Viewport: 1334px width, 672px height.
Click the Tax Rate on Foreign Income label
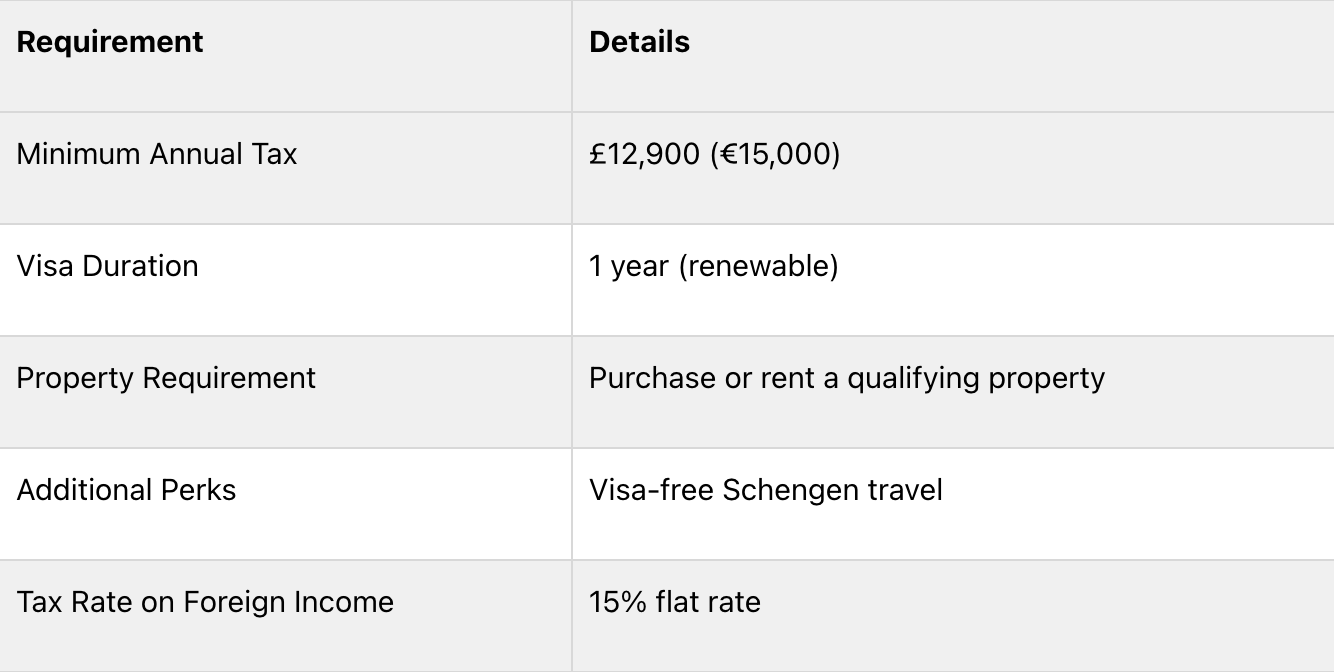click(x=206, y=602)
